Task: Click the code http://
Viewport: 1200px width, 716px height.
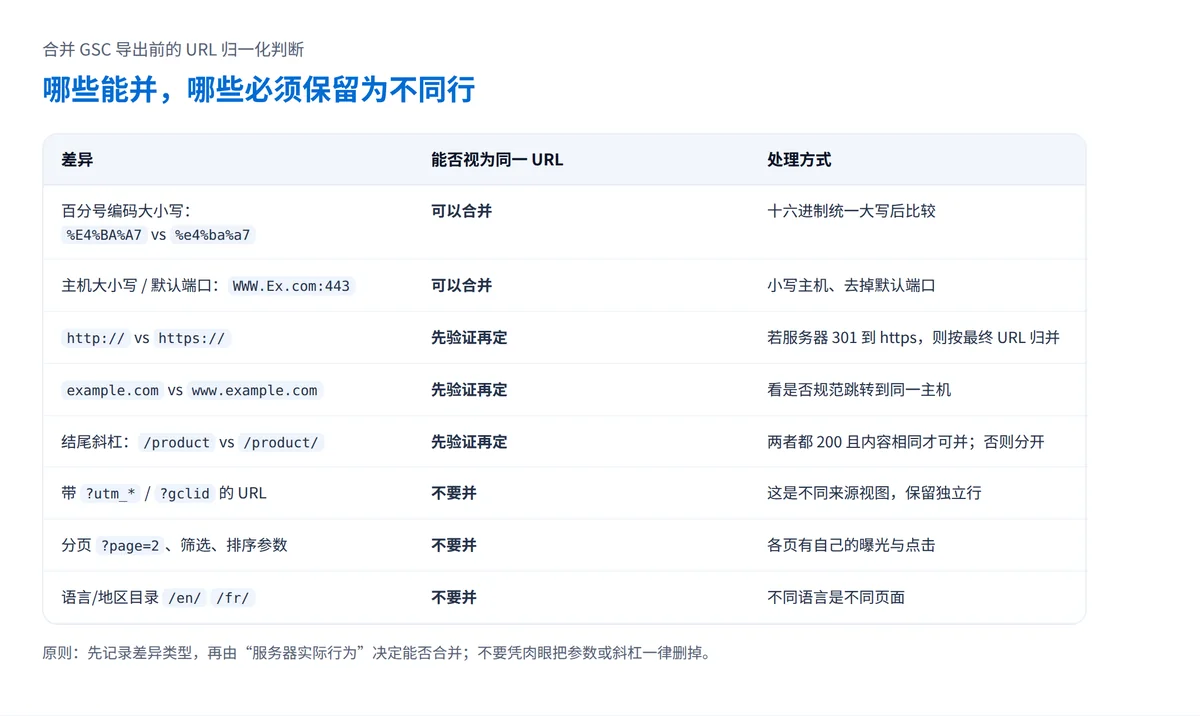Action: pos(95,338)
